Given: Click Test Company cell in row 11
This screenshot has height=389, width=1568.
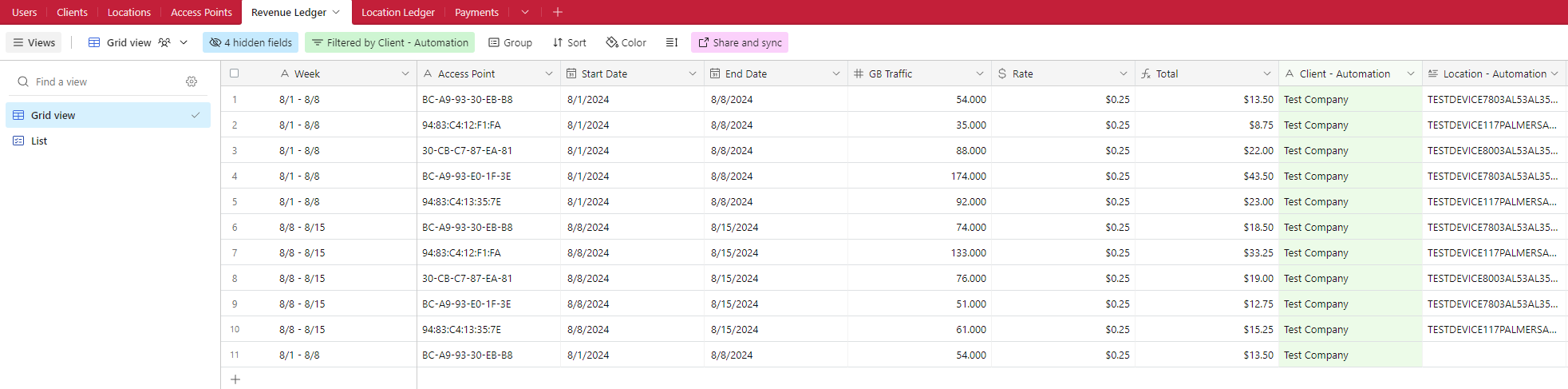Looking at the screenshot, I should [x=1350, y=355].
